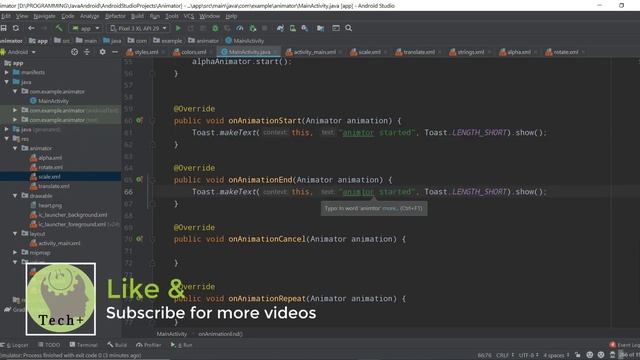Hide the Project panel with minus icon
640x360 pixels.
point(115,52)
